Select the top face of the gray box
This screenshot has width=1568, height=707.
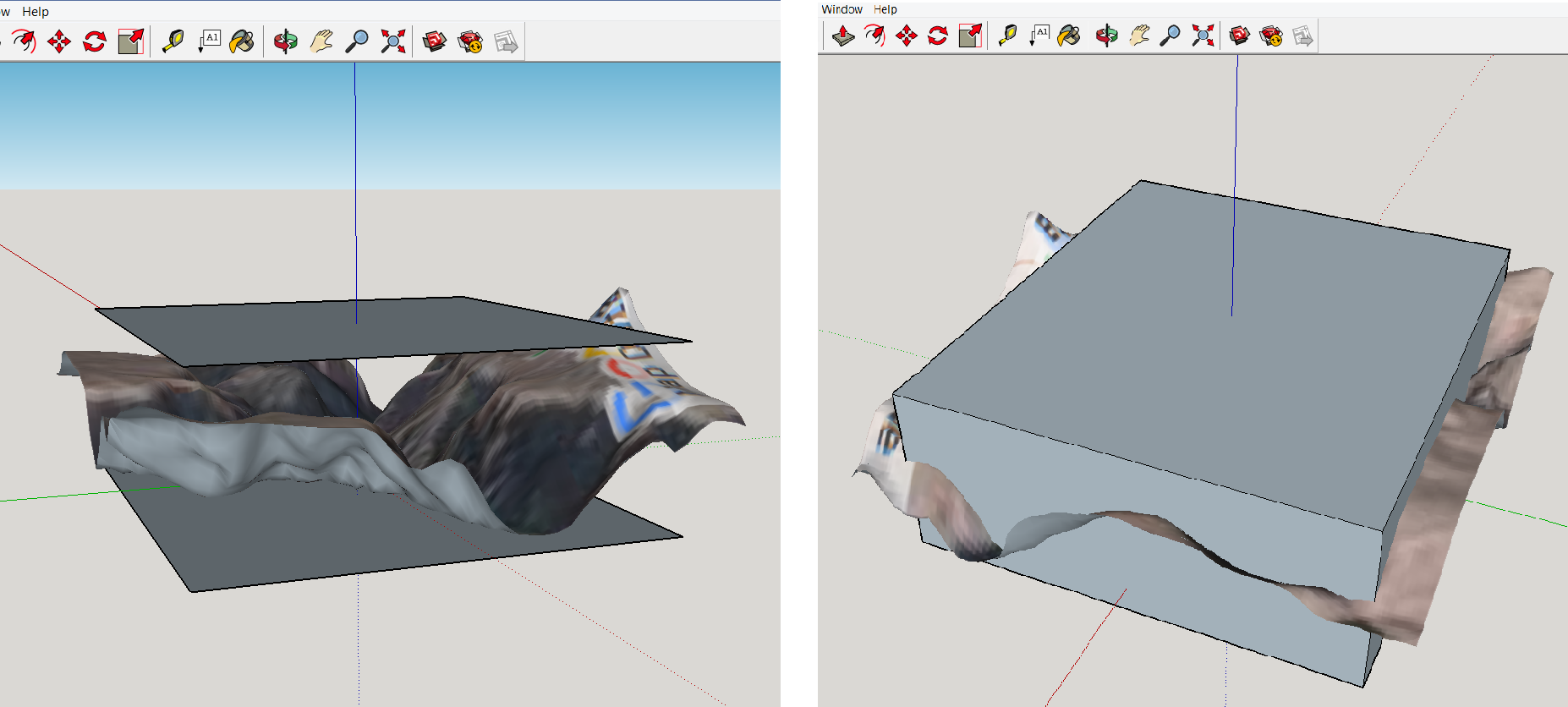point(1201,338)
